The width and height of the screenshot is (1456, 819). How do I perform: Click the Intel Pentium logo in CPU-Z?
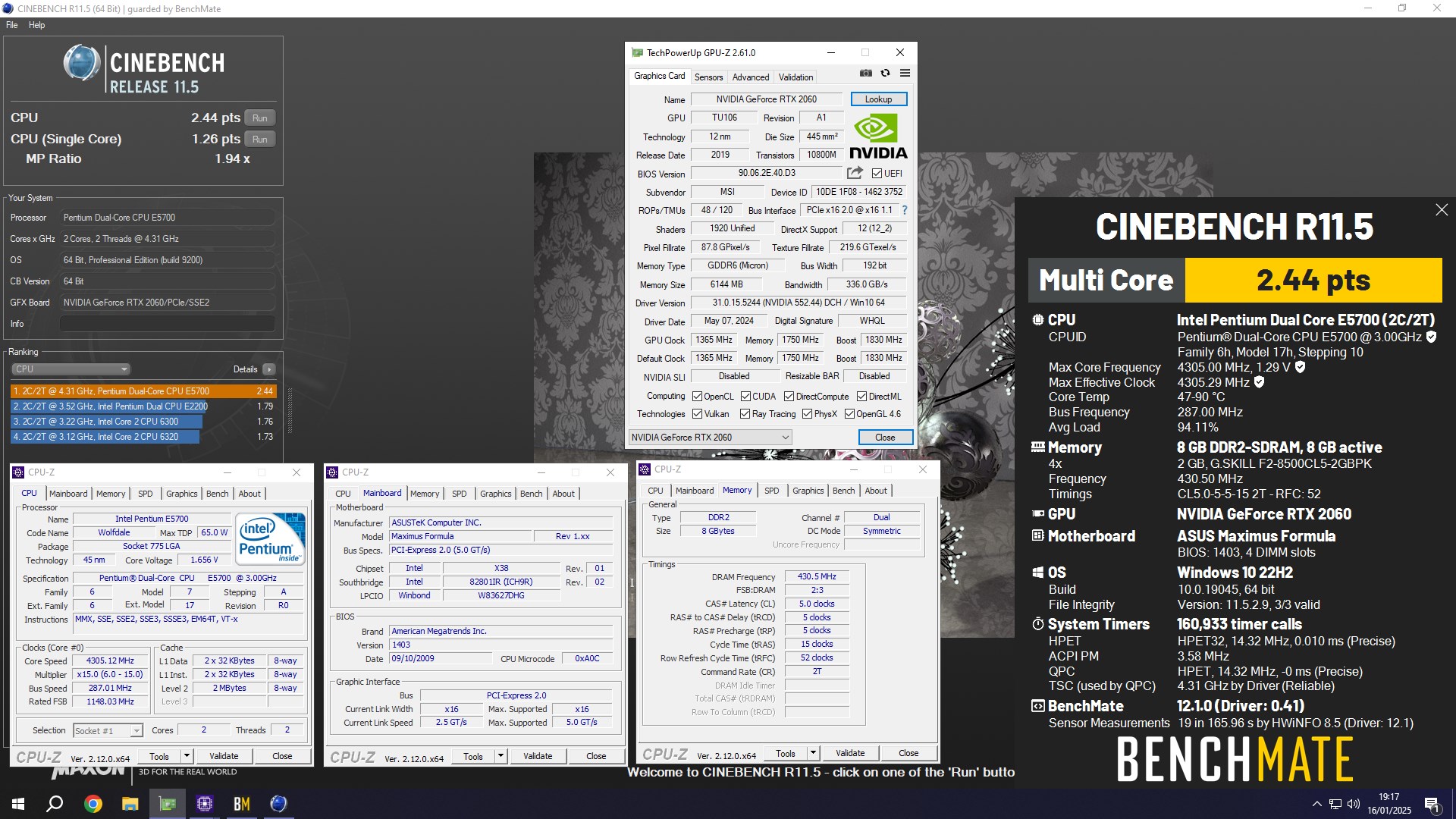tap(271, 538)
